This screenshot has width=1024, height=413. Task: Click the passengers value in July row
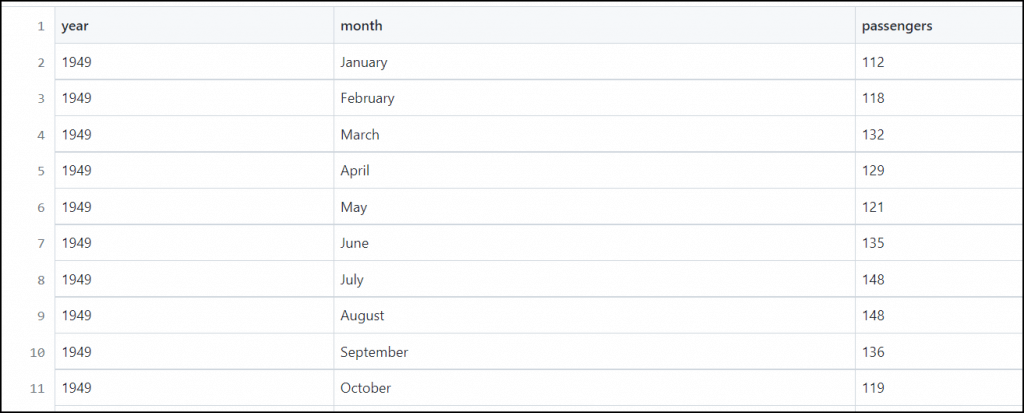click(x=873, y=280)
